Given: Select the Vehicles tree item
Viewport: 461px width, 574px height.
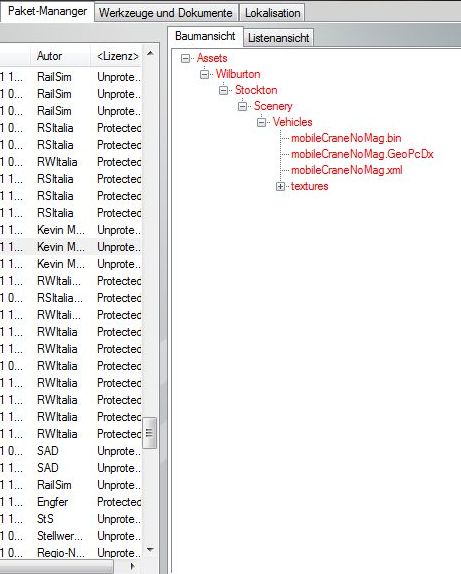Looking at the screenshot, I should point(293,122).
